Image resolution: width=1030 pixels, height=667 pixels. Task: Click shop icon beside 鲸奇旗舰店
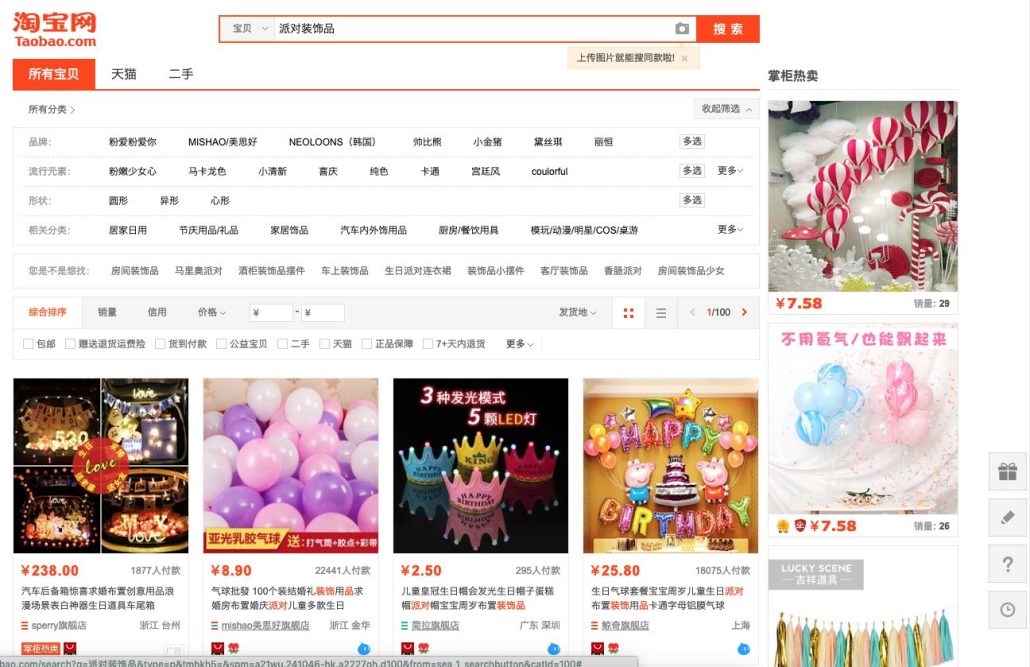[594, 626]
